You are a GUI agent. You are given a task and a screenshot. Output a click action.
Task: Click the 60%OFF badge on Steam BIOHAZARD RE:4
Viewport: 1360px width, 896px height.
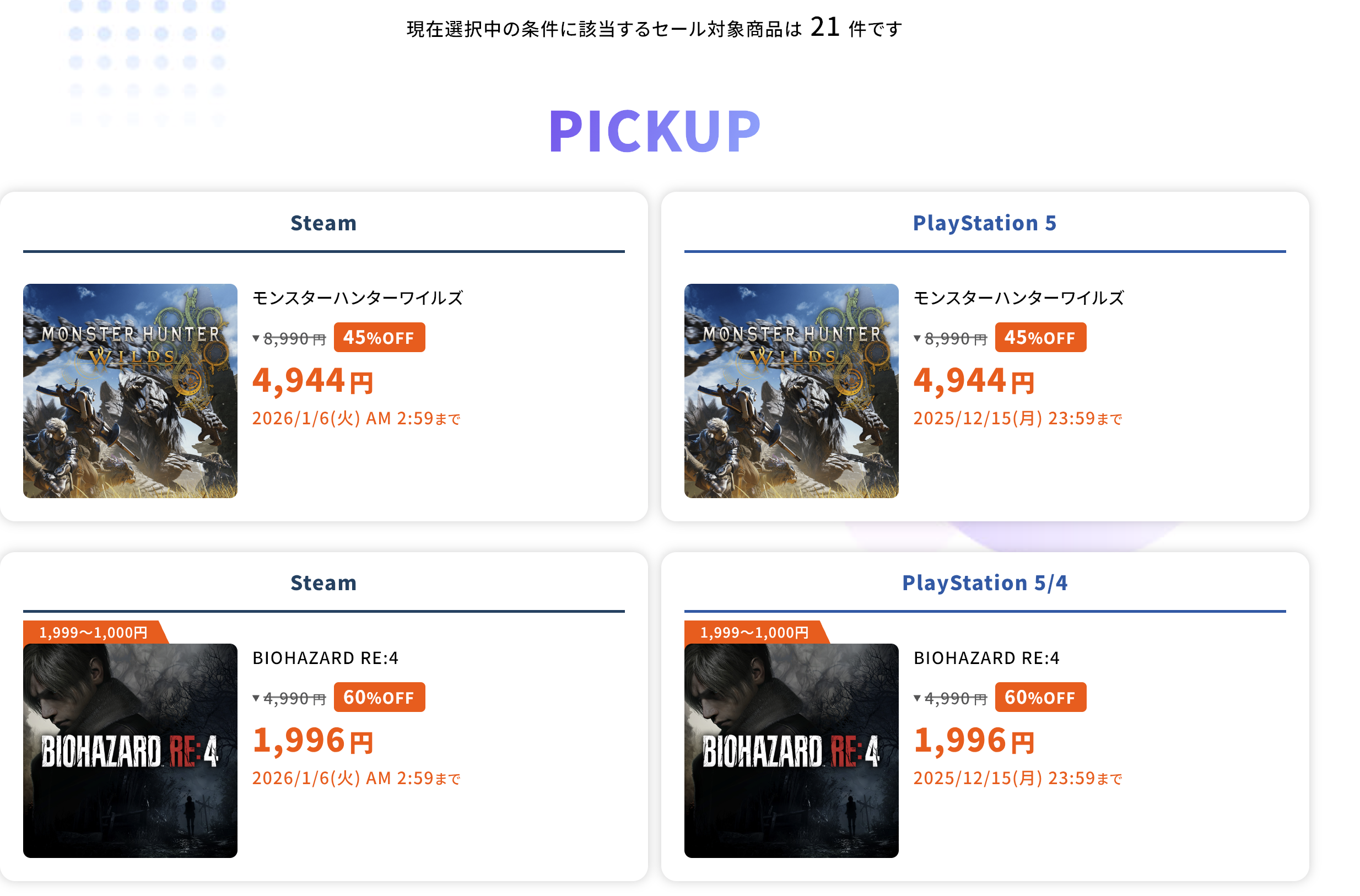[x=379, y=697]
